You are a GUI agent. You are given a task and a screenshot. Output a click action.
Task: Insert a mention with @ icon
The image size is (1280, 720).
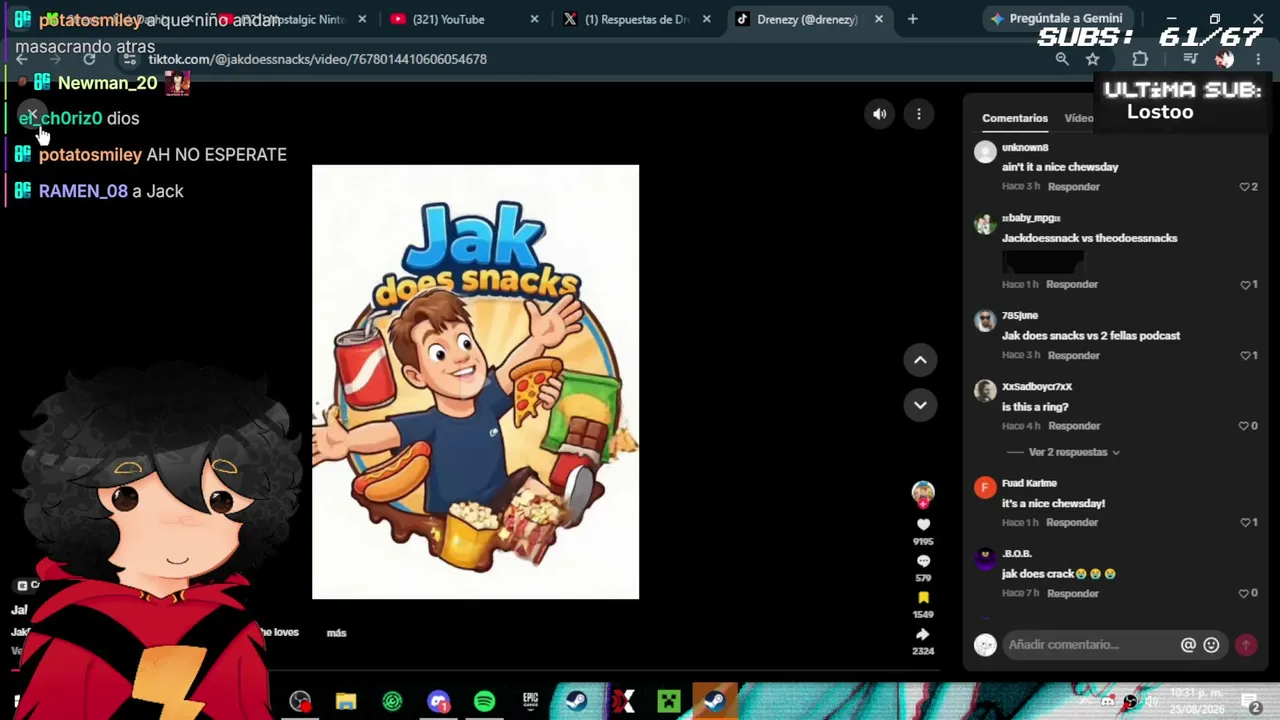coord(1188,645)
